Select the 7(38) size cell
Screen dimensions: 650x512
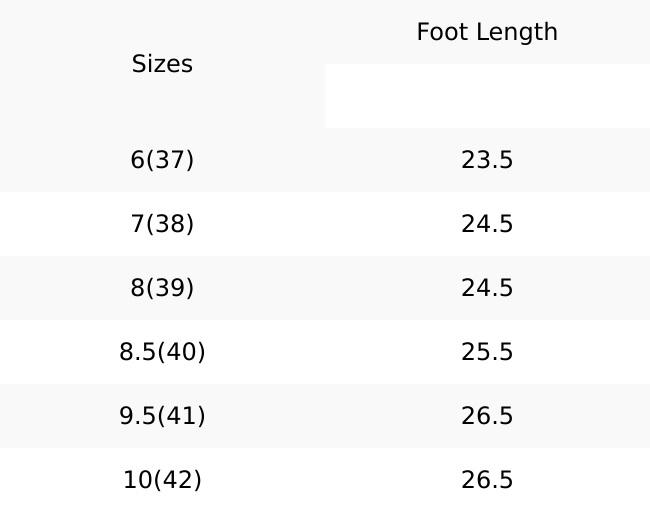pos(162,224)
